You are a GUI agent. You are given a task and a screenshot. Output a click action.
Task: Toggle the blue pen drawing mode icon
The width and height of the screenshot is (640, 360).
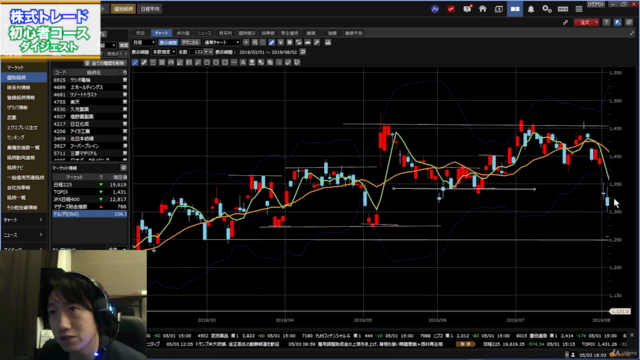click(271, 42)
